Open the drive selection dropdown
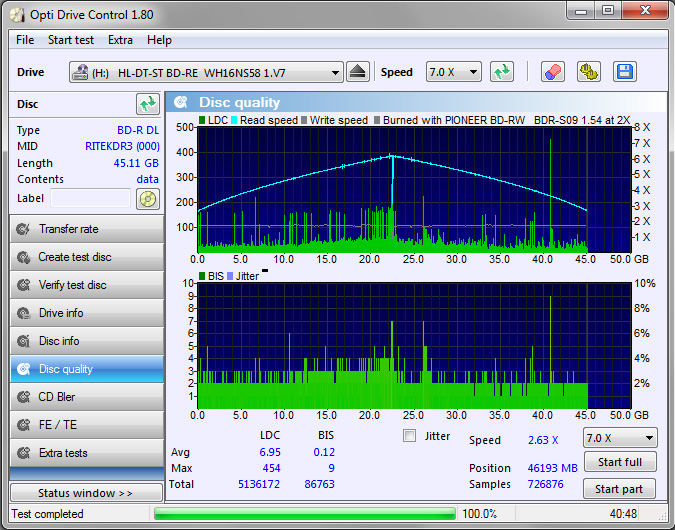675x530 pixels. point(206,72)
